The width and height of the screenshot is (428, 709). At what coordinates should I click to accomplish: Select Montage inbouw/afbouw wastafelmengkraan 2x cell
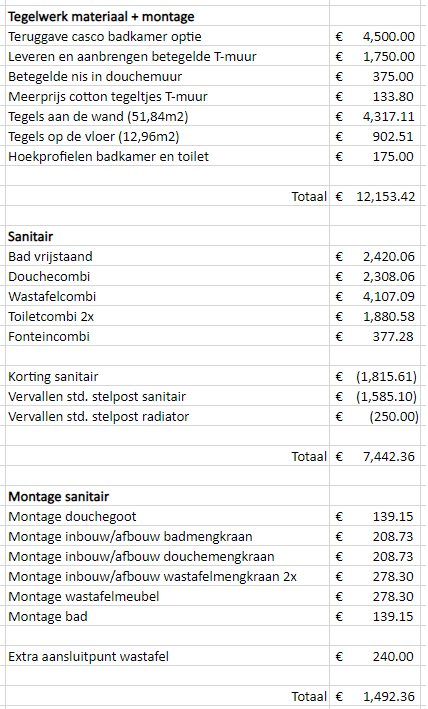[x=167, y=576]
